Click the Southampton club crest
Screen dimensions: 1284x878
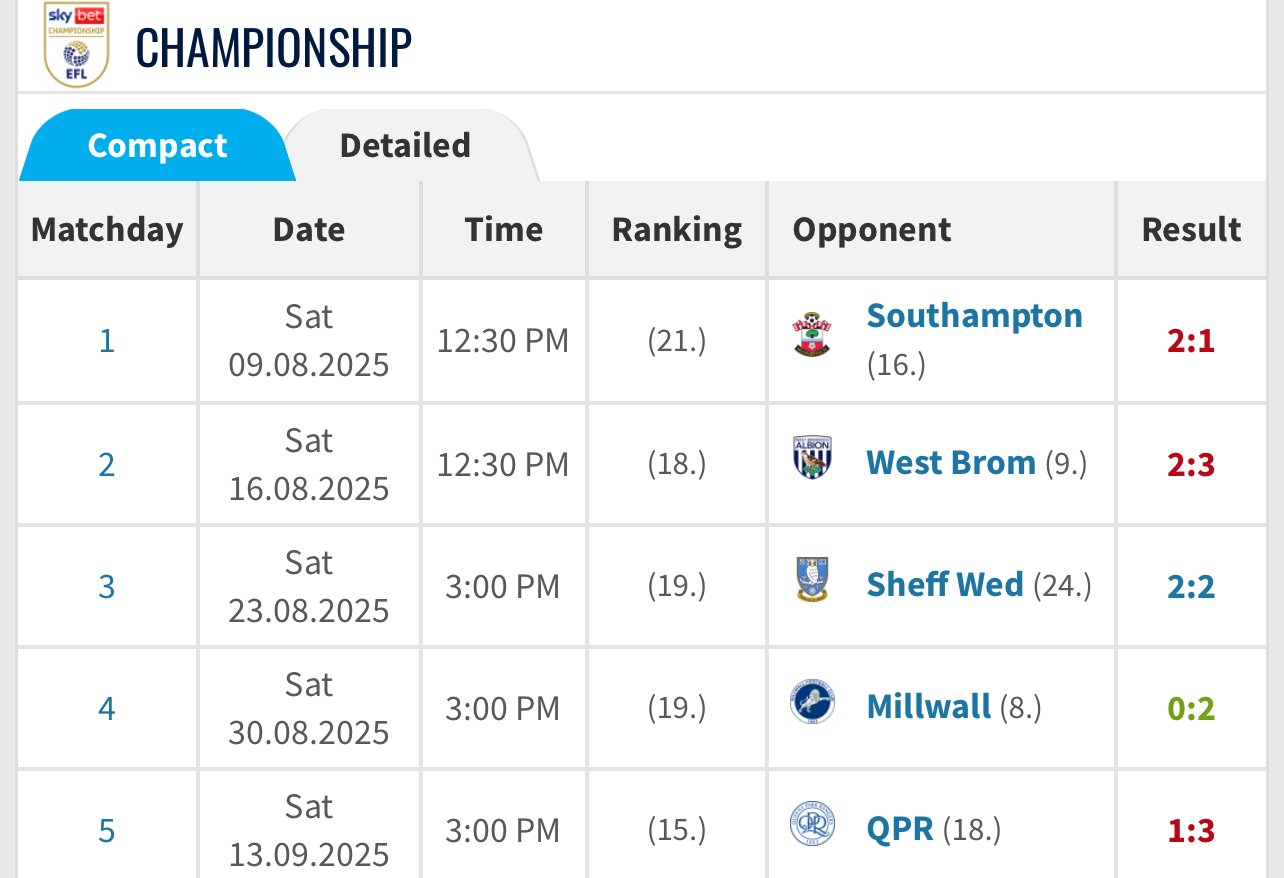pos(812,335)
